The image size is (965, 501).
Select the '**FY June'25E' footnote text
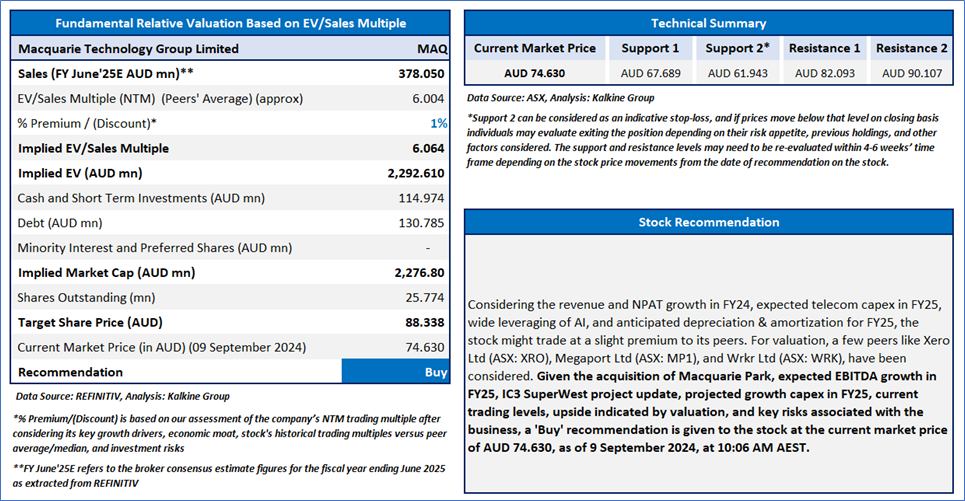229,476
